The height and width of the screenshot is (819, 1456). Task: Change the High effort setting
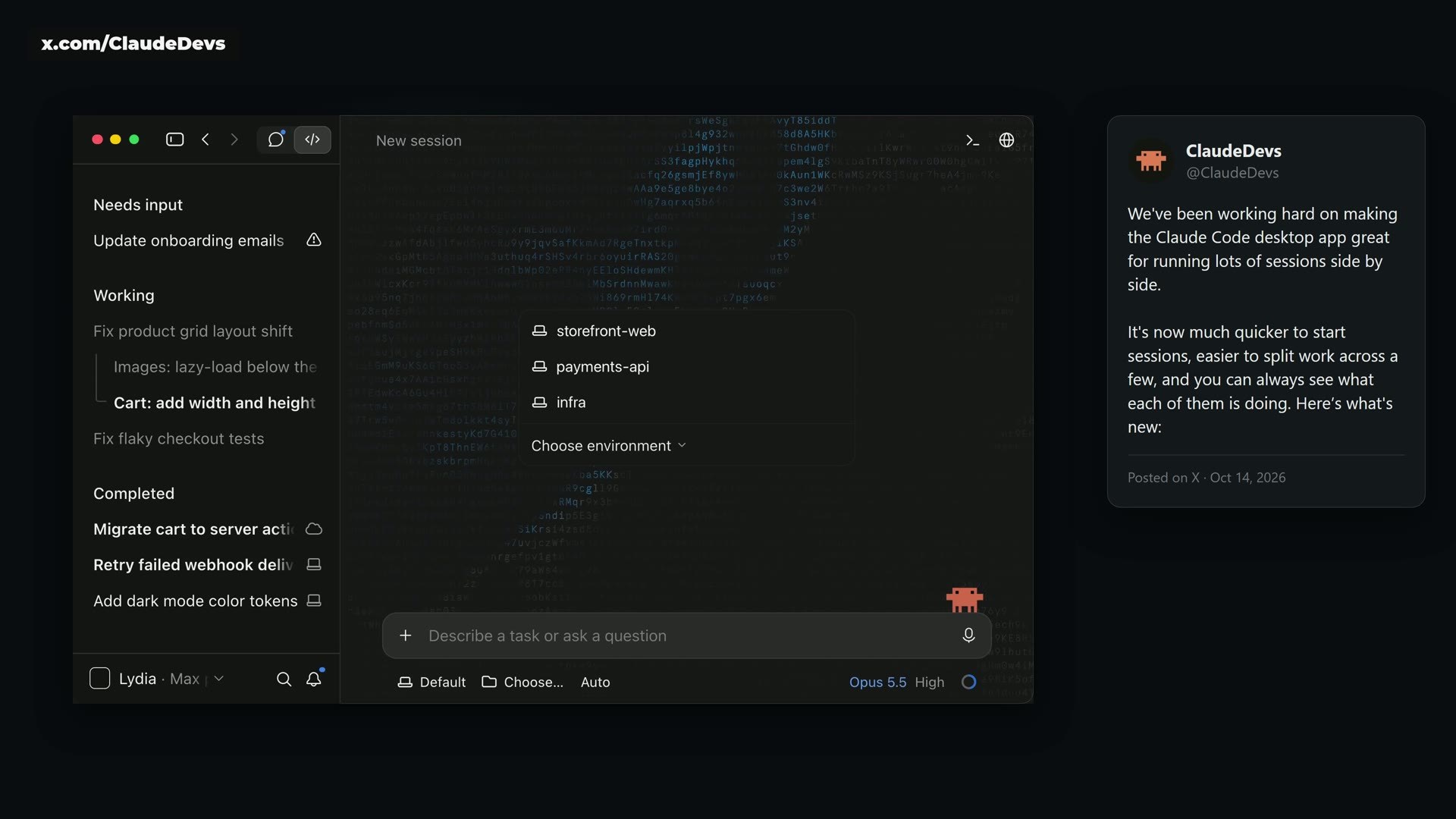[x=929, y=682]
